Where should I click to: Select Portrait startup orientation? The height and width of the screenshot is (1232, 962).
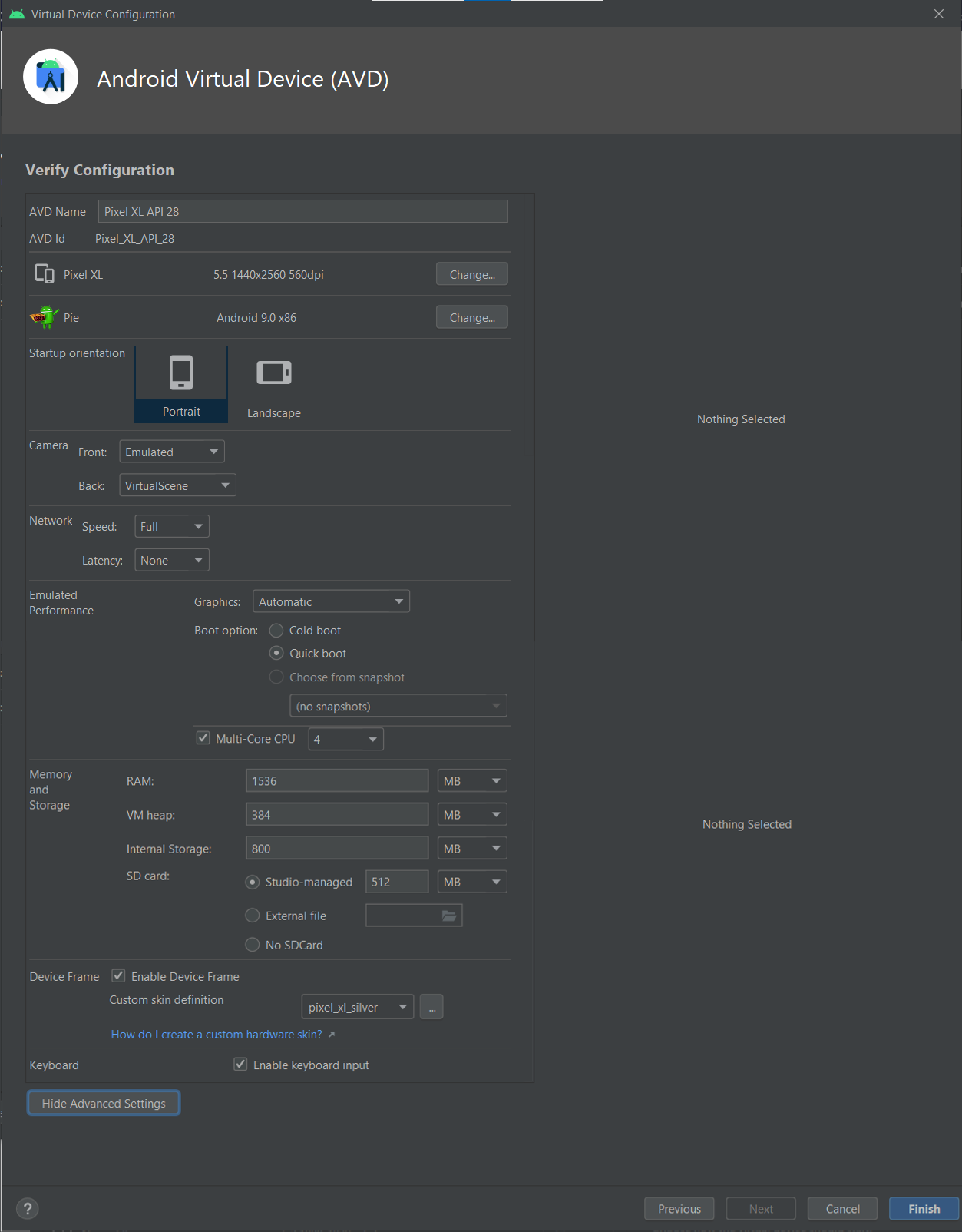[181, 384]
